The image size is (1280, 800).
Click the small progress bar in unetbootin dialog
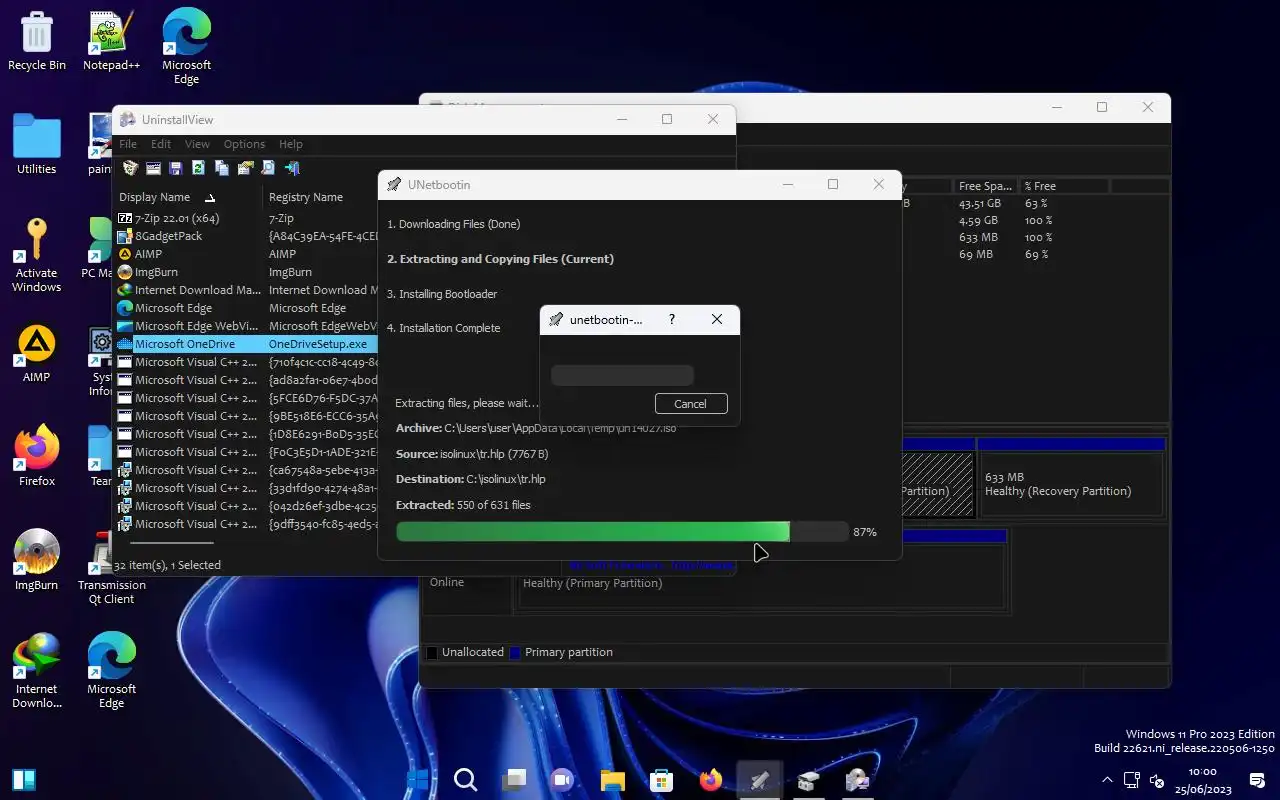[622, 376]
